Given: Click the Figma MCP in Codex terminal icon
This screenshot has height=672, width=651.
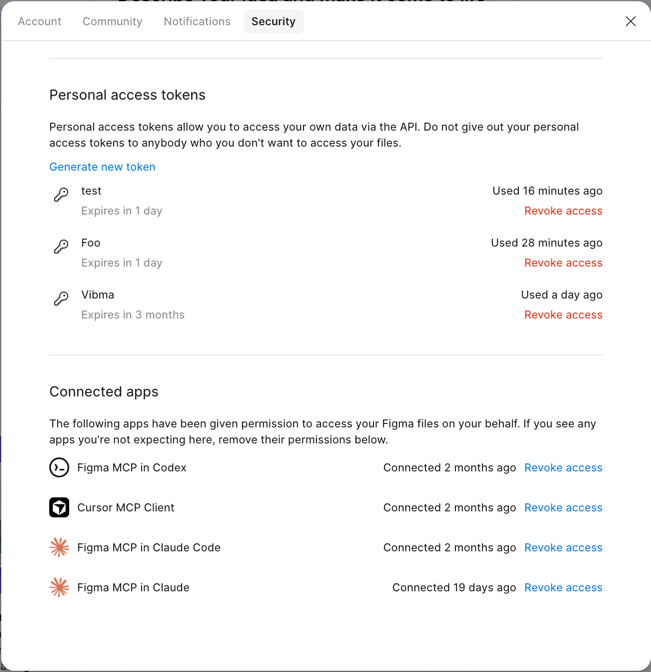Looking at the screenshot, I should click(x=59, y=467).
